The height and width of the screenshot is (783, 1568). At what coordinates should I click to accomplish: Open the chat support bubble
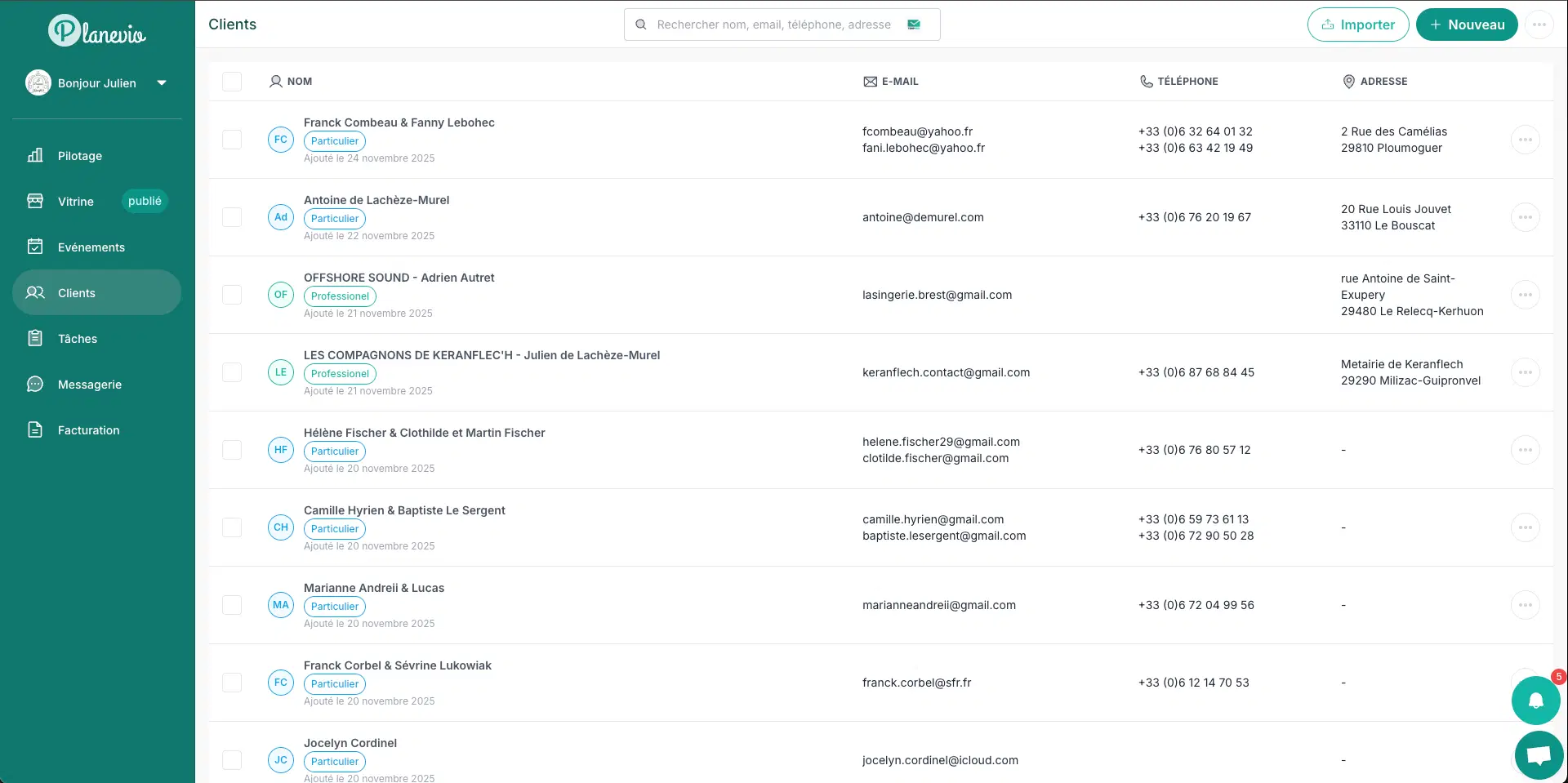1539,755
